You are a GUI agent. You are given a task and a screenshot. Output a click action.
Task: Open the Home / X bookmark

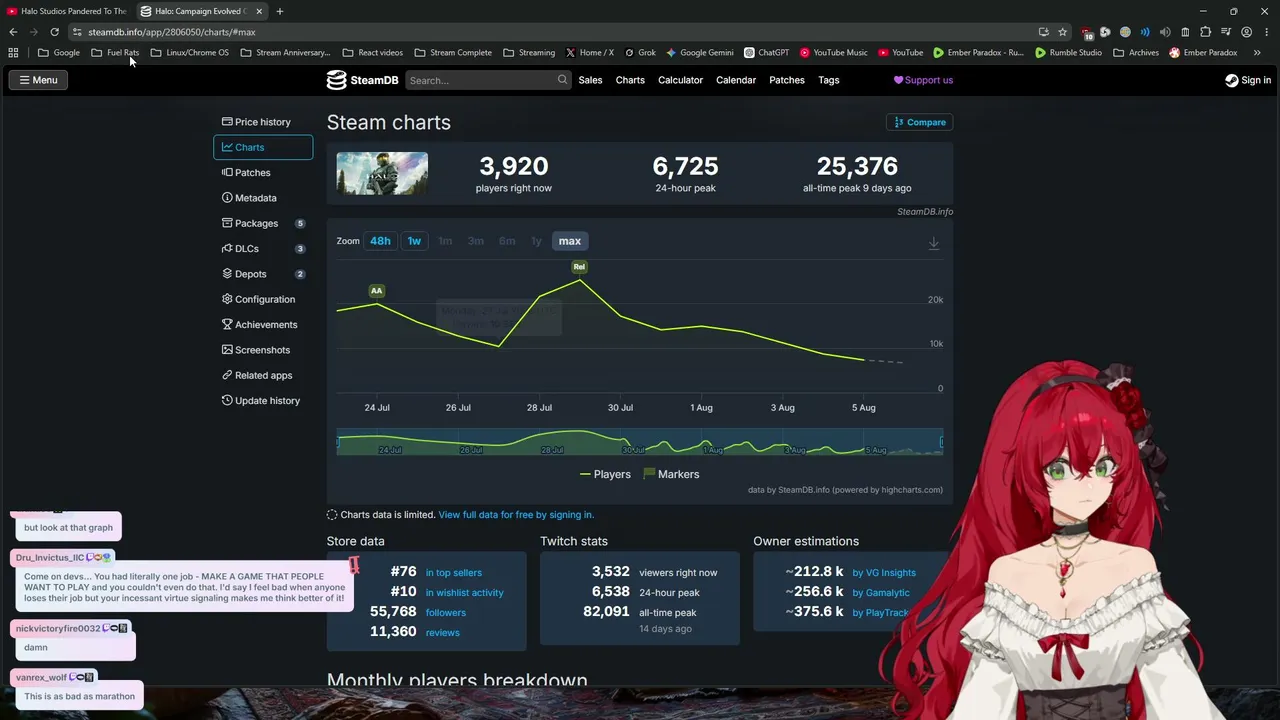click(590, 52)
